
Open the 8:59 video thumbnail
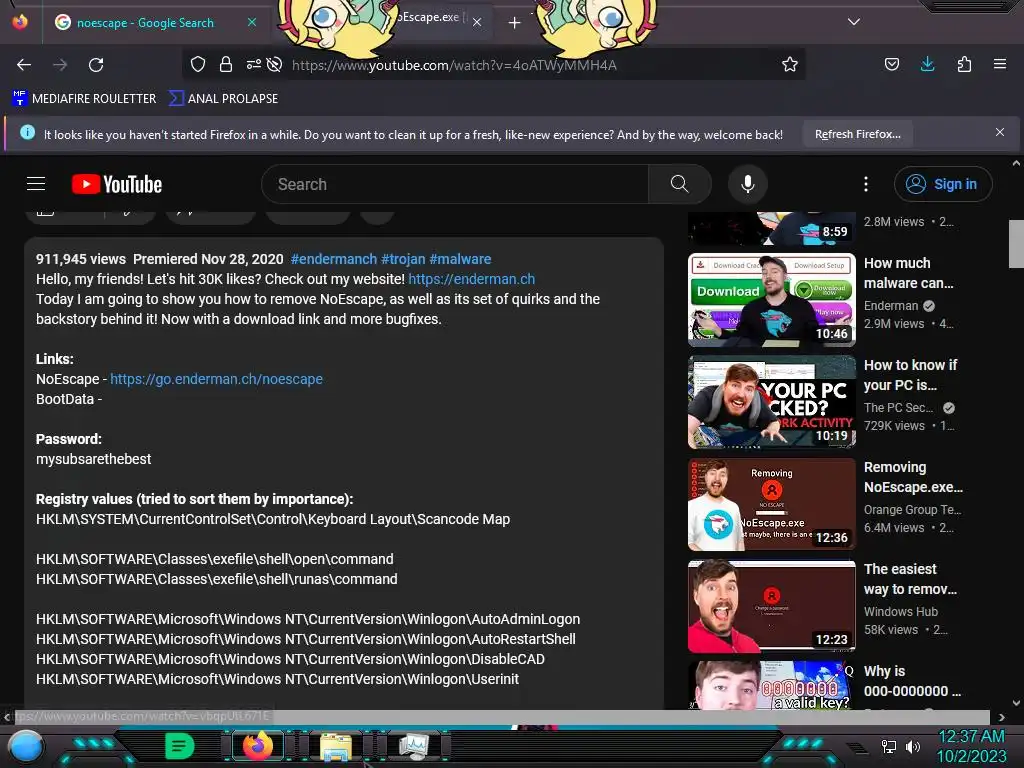tap(771, 228)
